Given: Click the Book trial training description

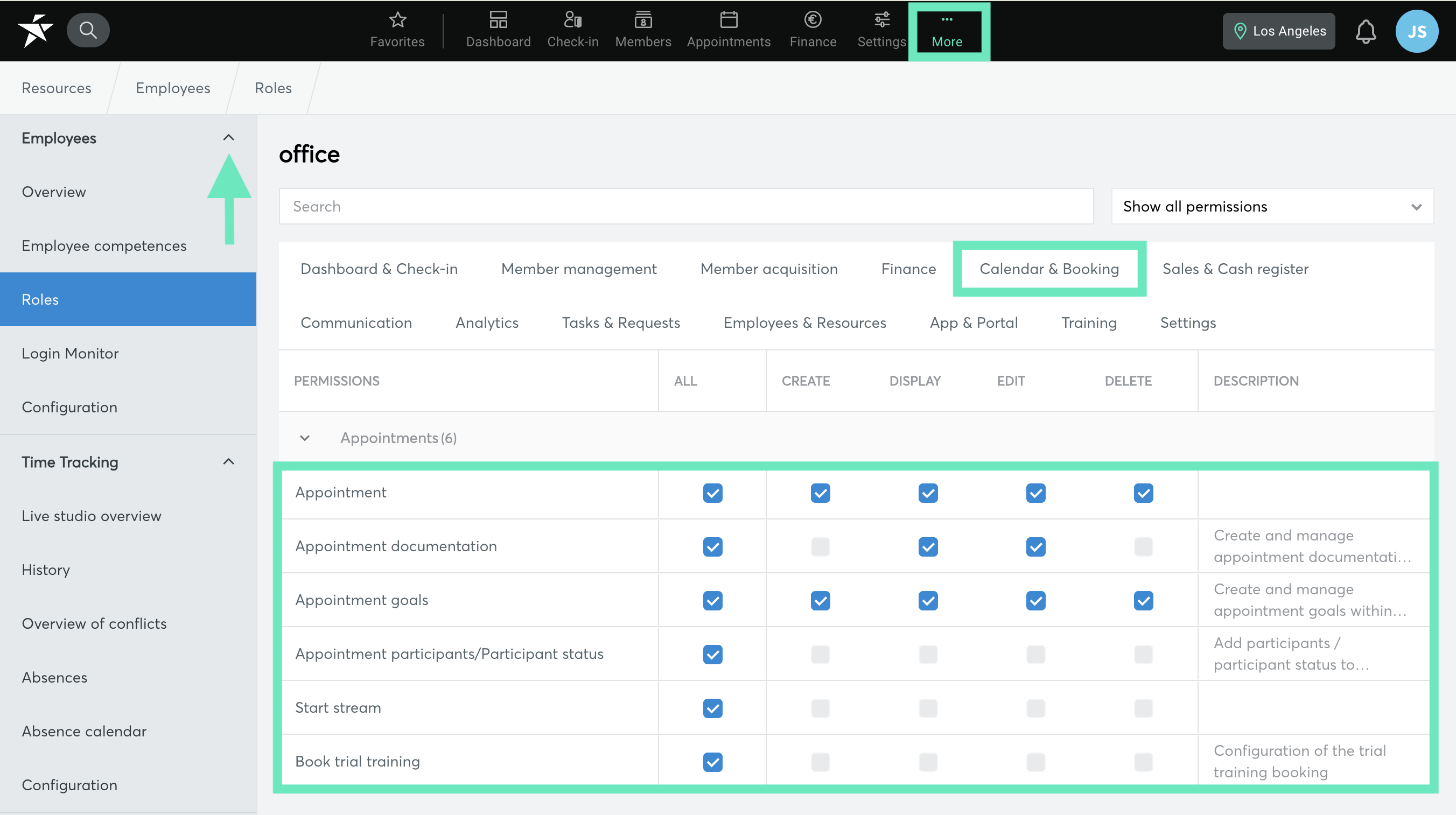Looking at the screenshot, I should pyautogui.click(x=1299, y=761).
